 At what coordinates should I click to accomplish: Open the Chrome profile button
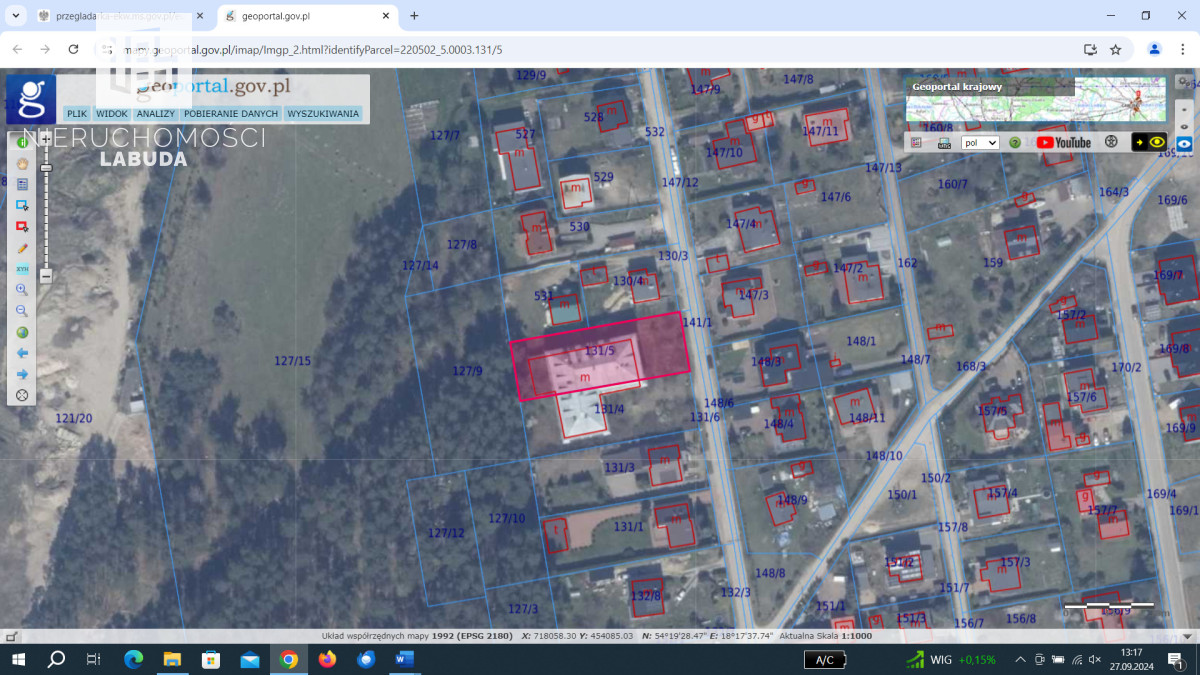tap(1155, 49)
